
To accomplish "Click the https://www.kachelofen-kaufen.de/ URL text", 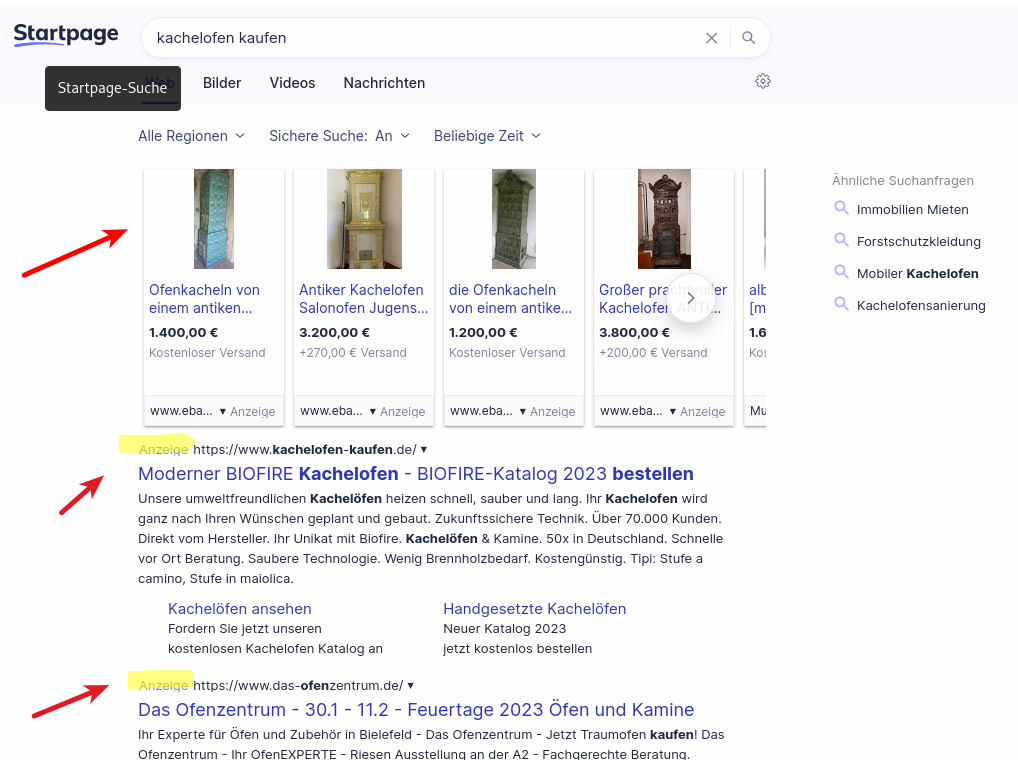I will (x=305, y=449).
